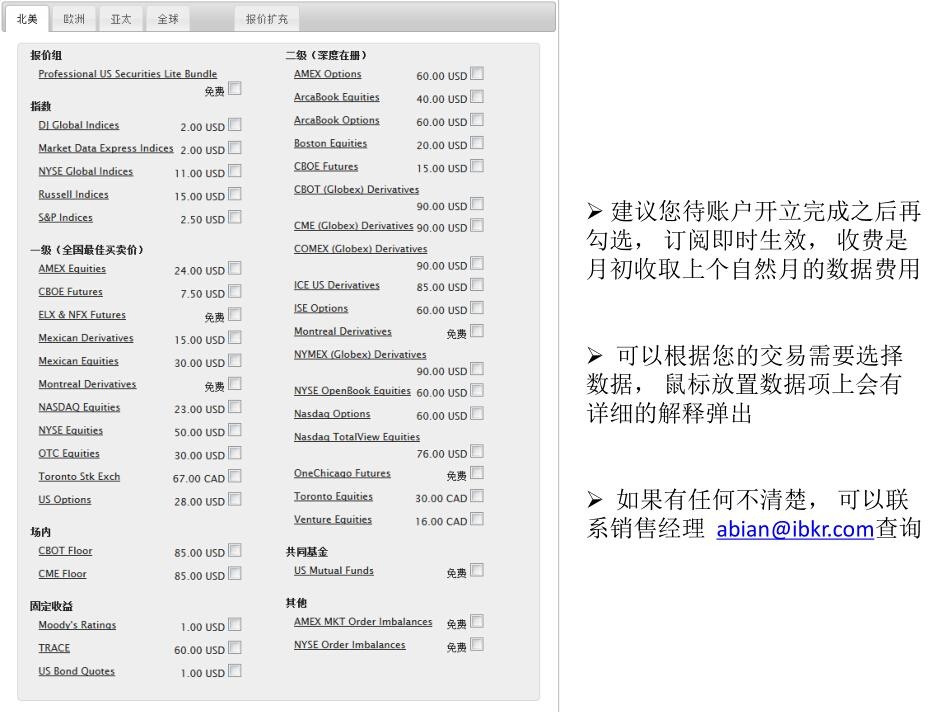Image resolution: width=929 pixels, height=712 pixels.
Task: Check the Moody's Ratings box
Action: [235, 624]
